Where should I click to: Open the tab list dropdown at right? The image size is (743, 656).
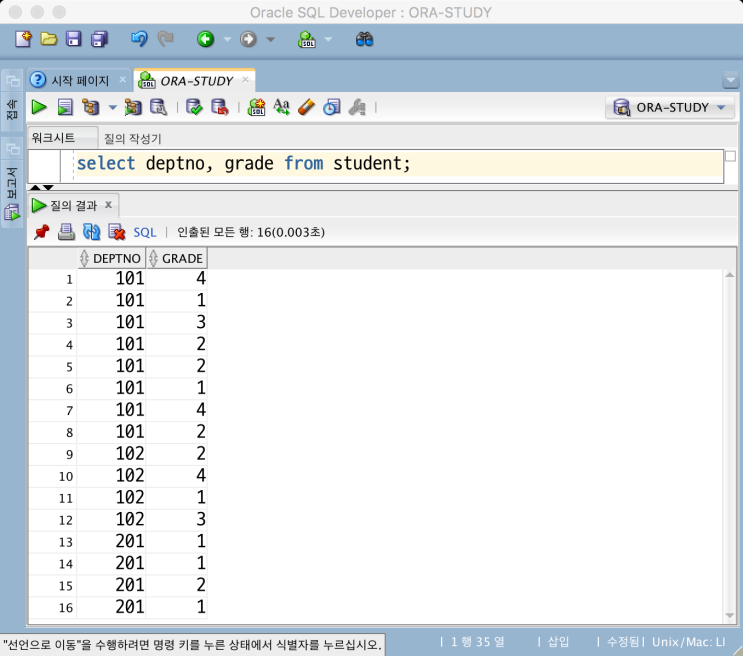coord(731,81)
